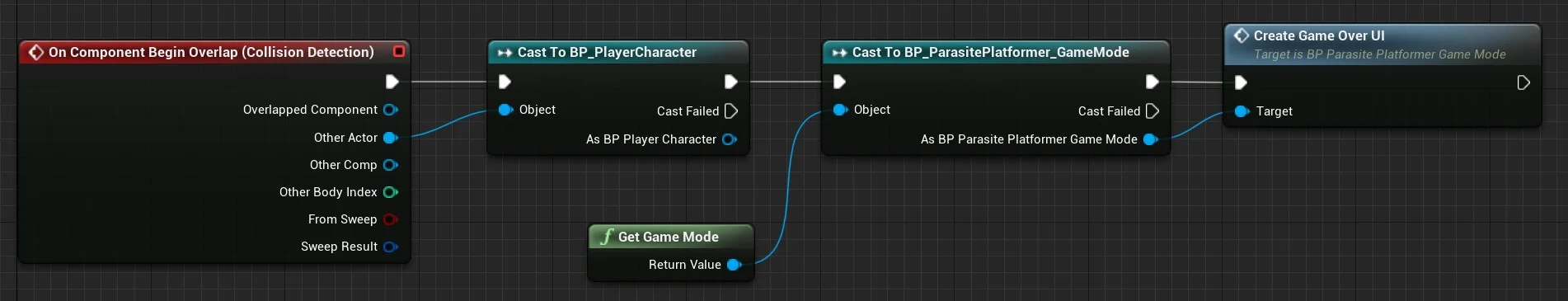Click Get Game Mode Return Value pin
Image resolution: width=1568 pixels, height=301 pixels.
coord(735,265)
